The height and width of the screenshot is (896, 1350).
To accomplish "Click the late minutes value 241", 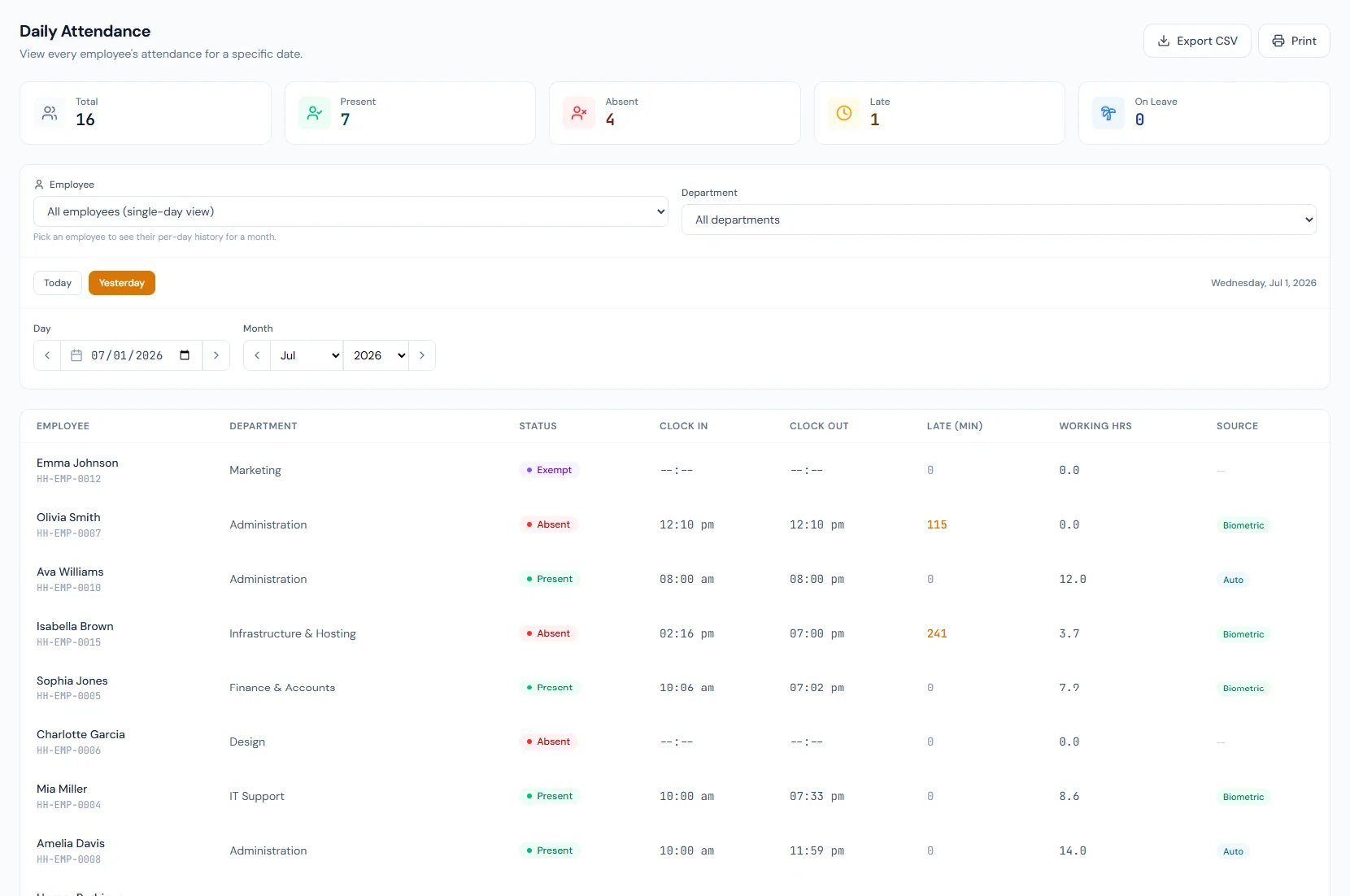I will 937,633.
